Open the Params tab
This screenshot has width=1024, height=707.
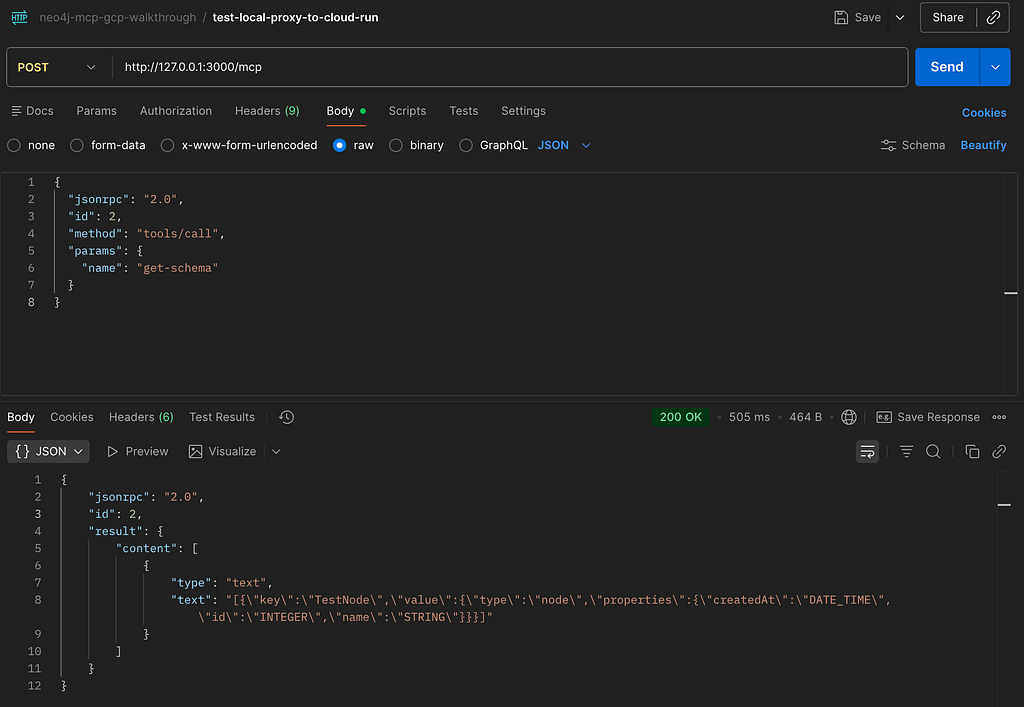coord(97,111)
